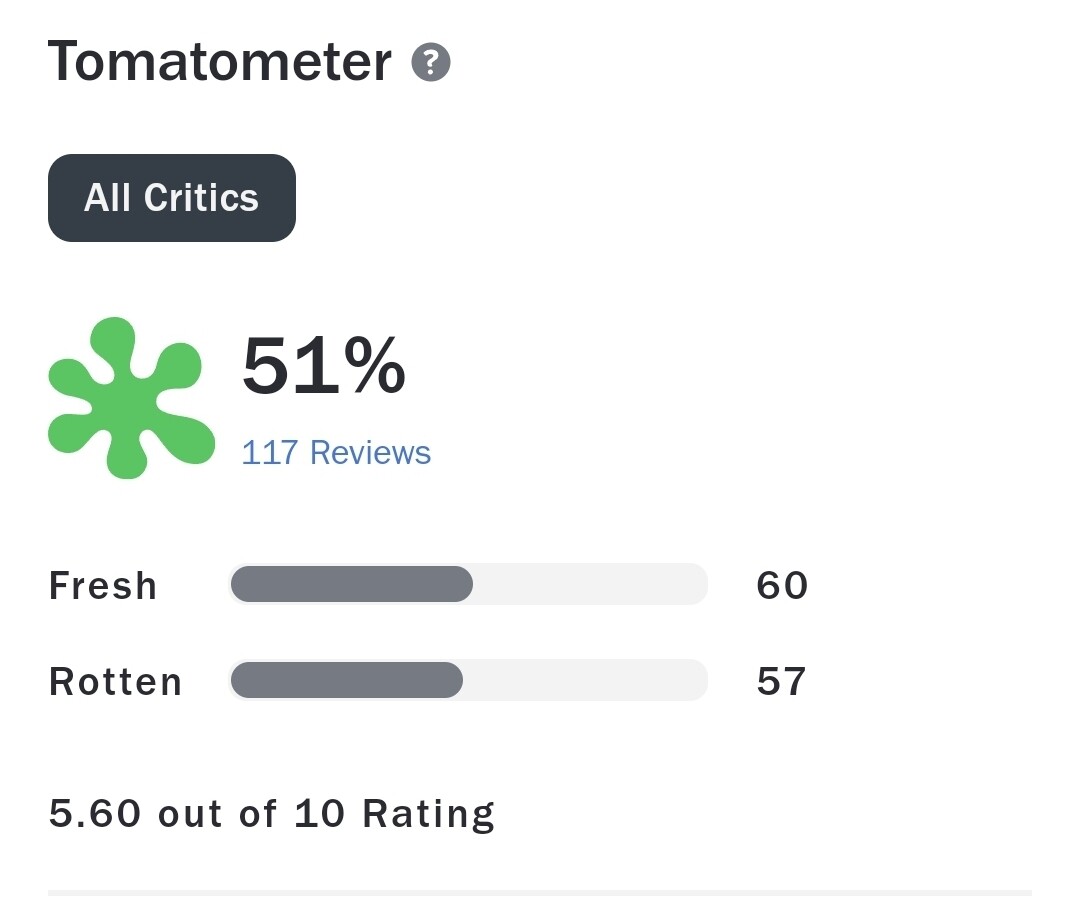Click the filled part of Rotten bar

(346, 680)
